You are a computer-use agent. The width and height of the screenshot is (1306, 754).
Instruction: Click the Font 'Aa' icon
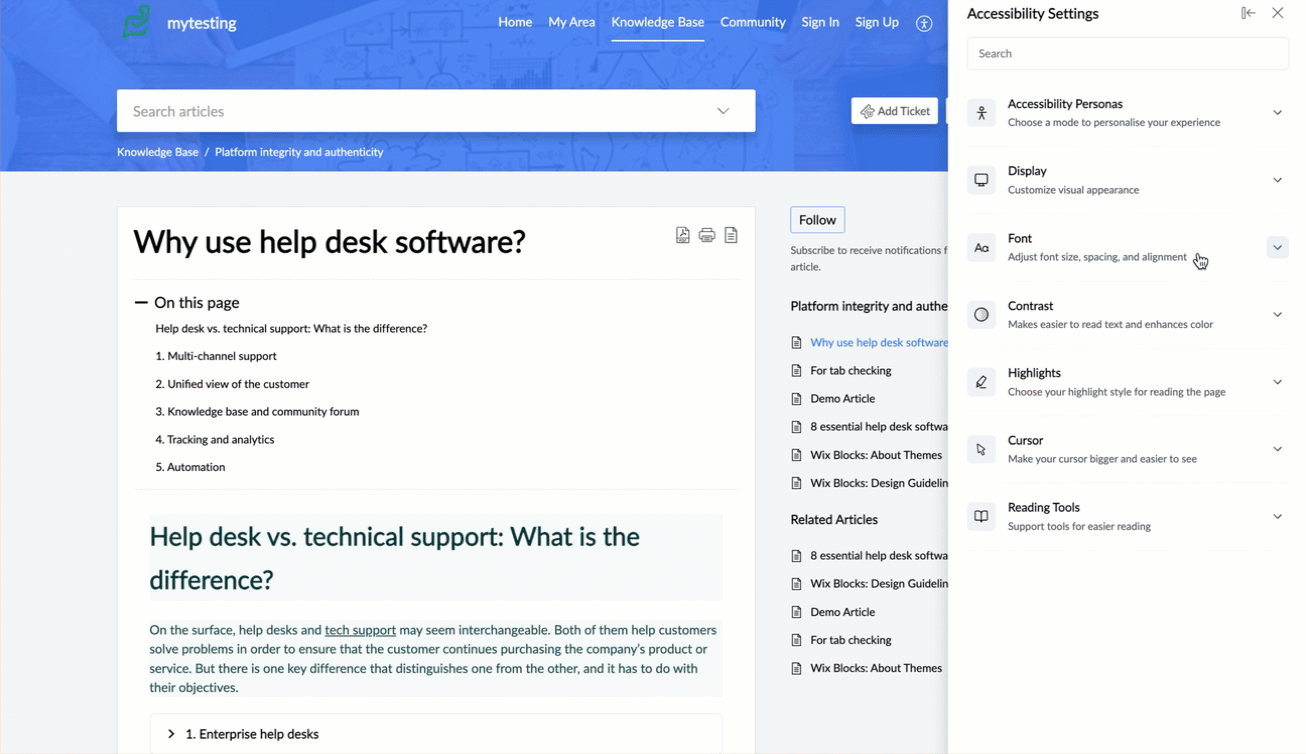(x=982, y=248)
